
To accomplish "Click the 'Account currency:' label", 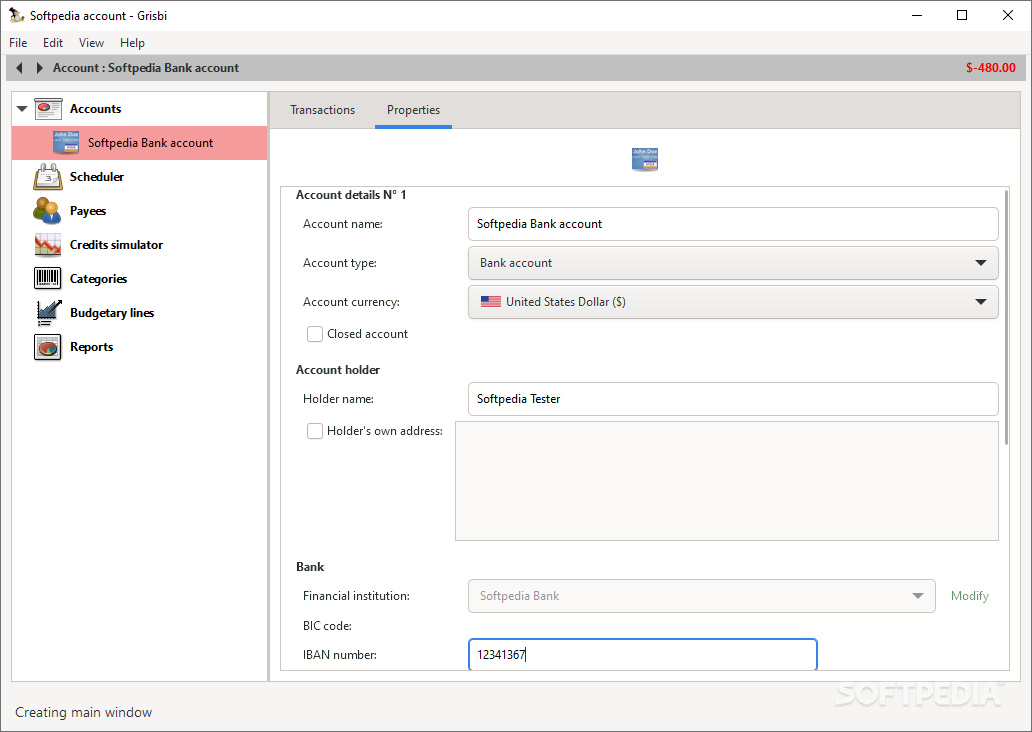I will [x=351, y=302].
